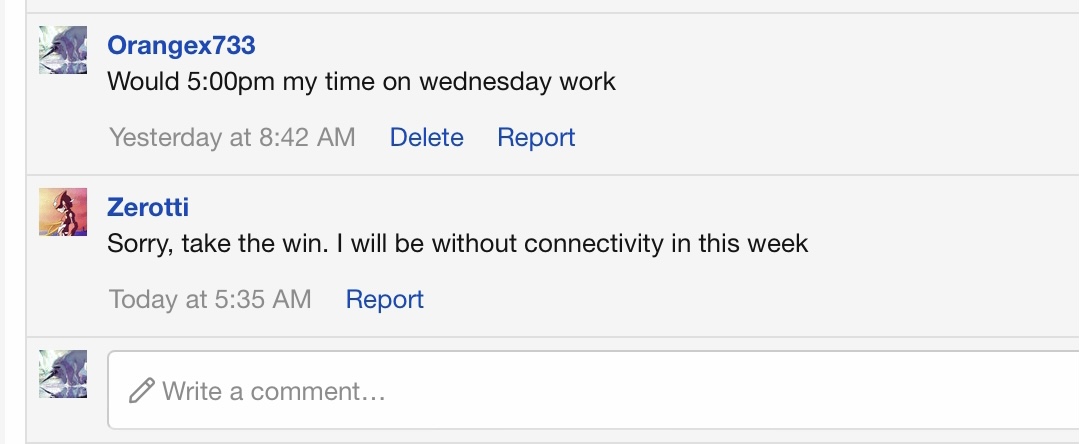Click the 'Would 5:00pm my time' comment text
Screen dimensions: 1079x444
click(x=361, y=82)
